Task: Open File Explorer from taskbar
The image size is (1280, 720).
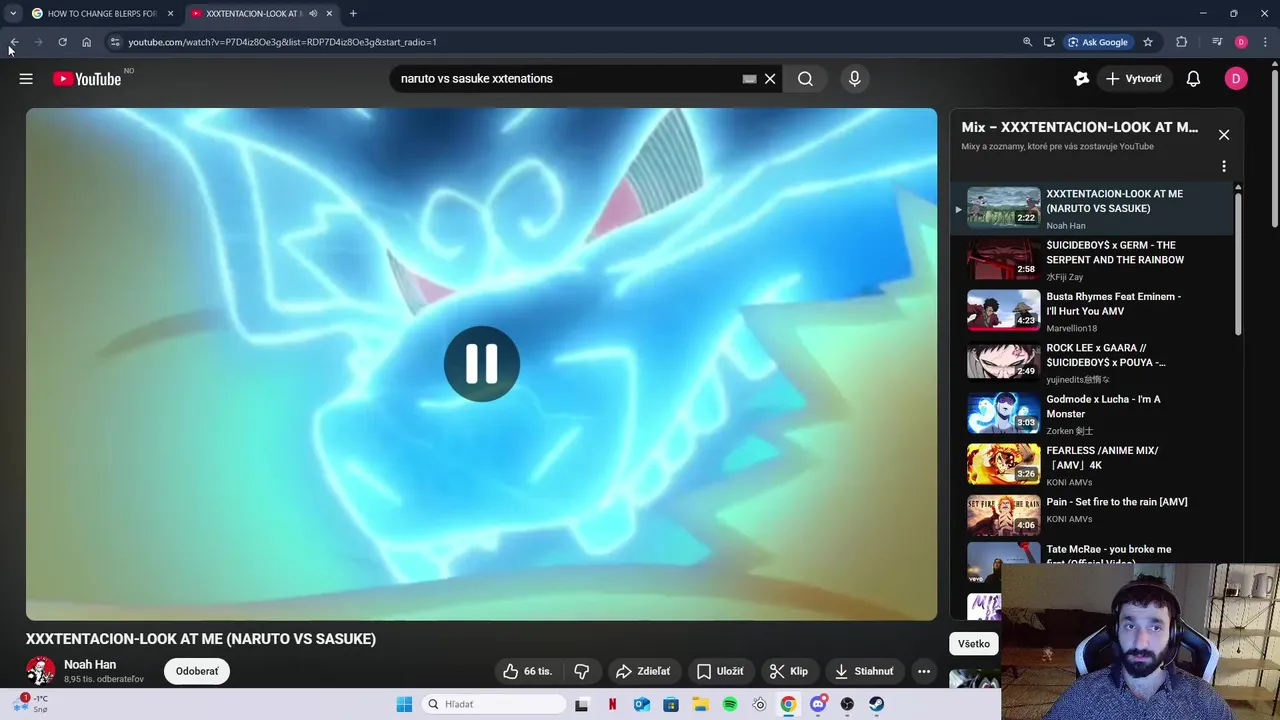Action: click(x=700, y=704)
